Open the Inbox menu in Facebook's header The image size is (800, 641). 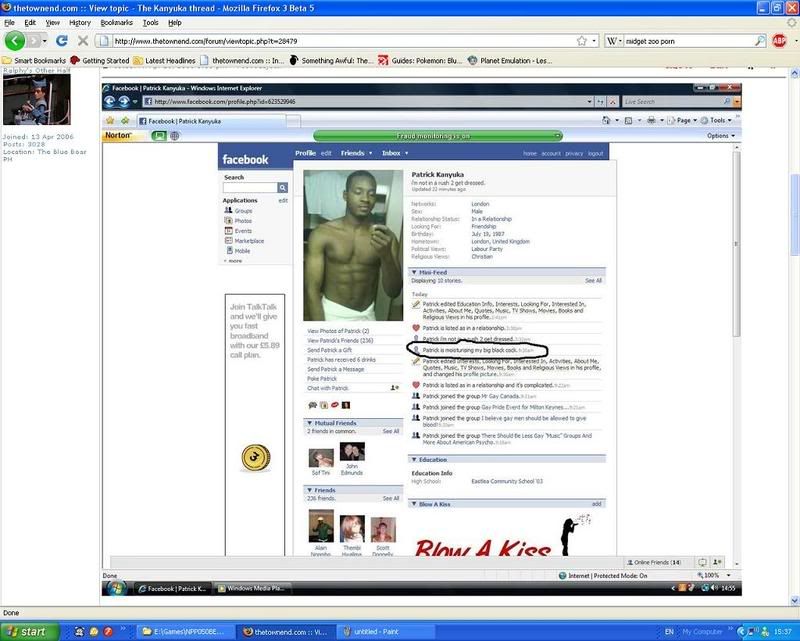click(x=395, y=153)
